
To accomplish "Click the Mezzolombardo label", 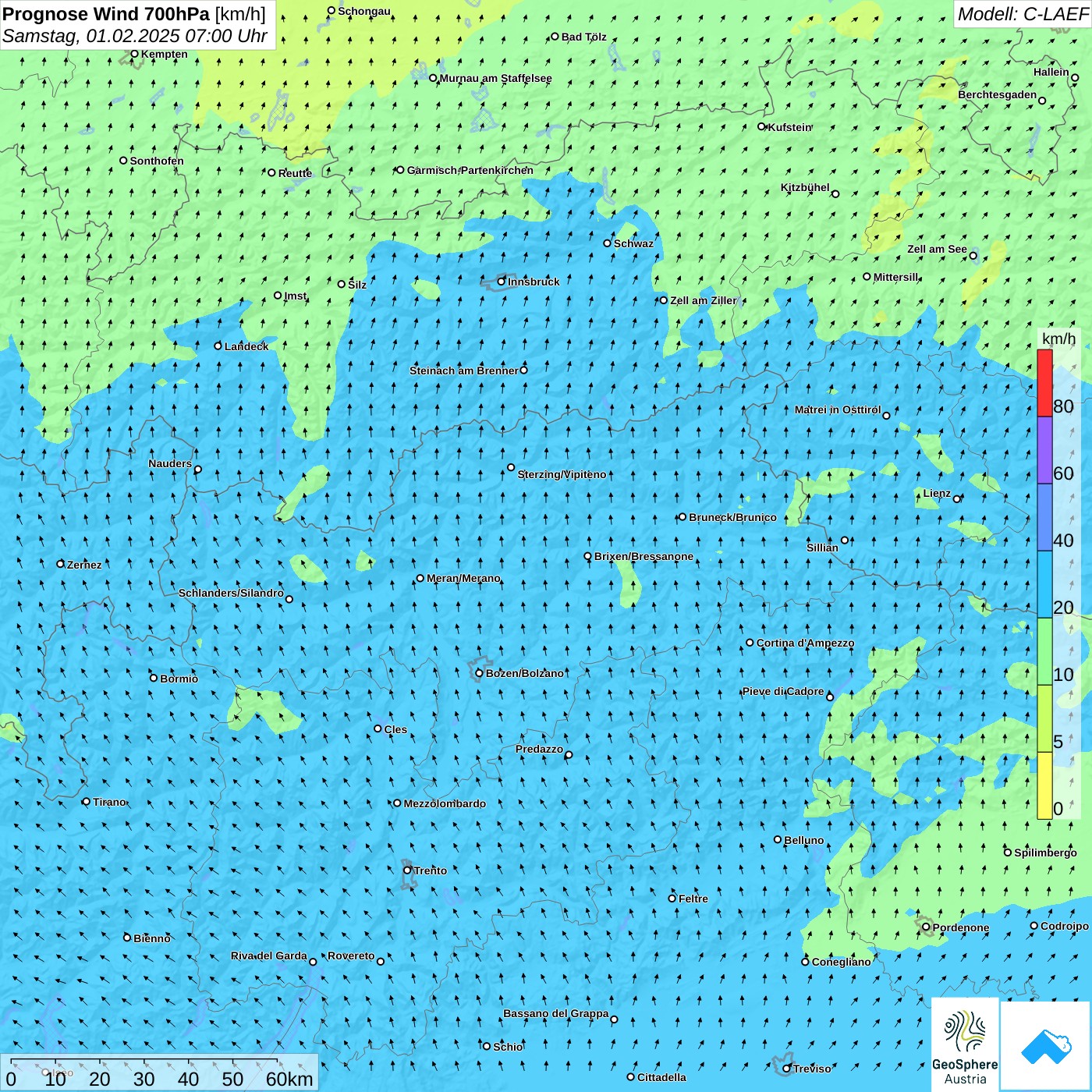I will click(445, 803).
